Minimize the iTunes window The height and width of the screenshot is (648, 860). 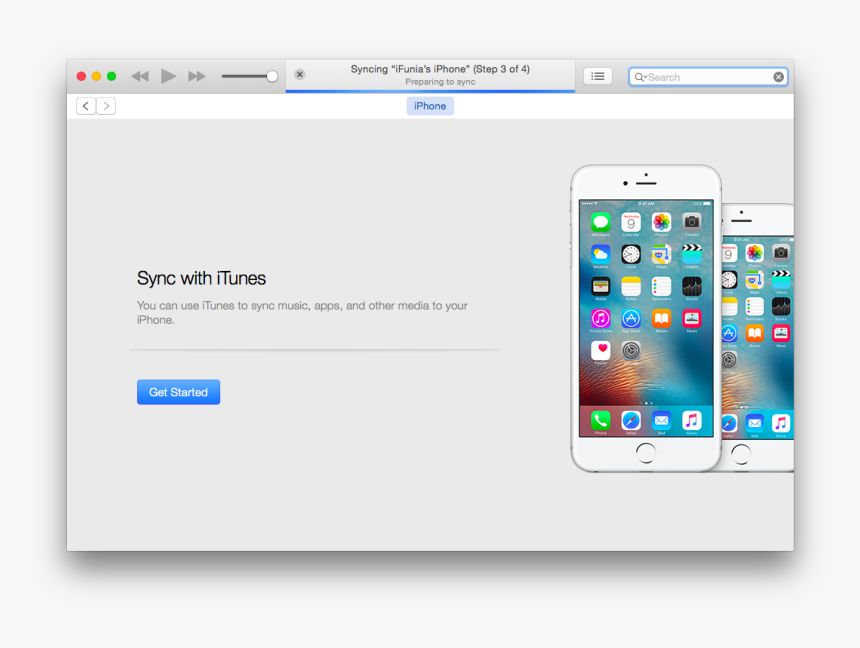pyautogui.click(x=95, y=75)
